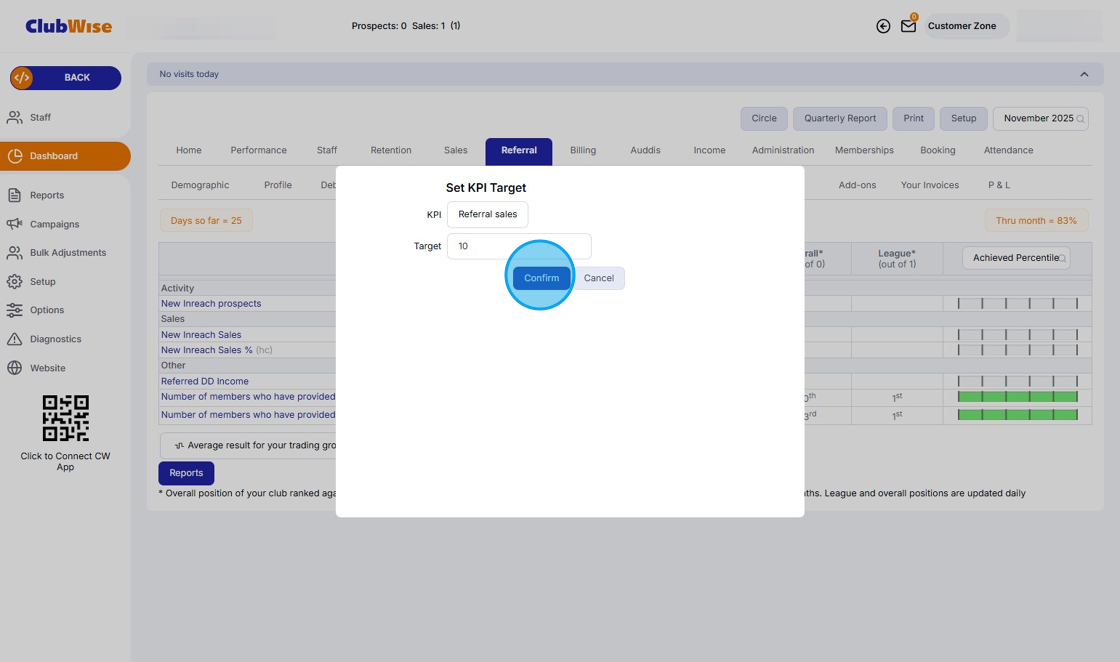This screenshot has height=662, width=1120.
Task: Click the Quarterly Report button
Action: click(840, 119)
